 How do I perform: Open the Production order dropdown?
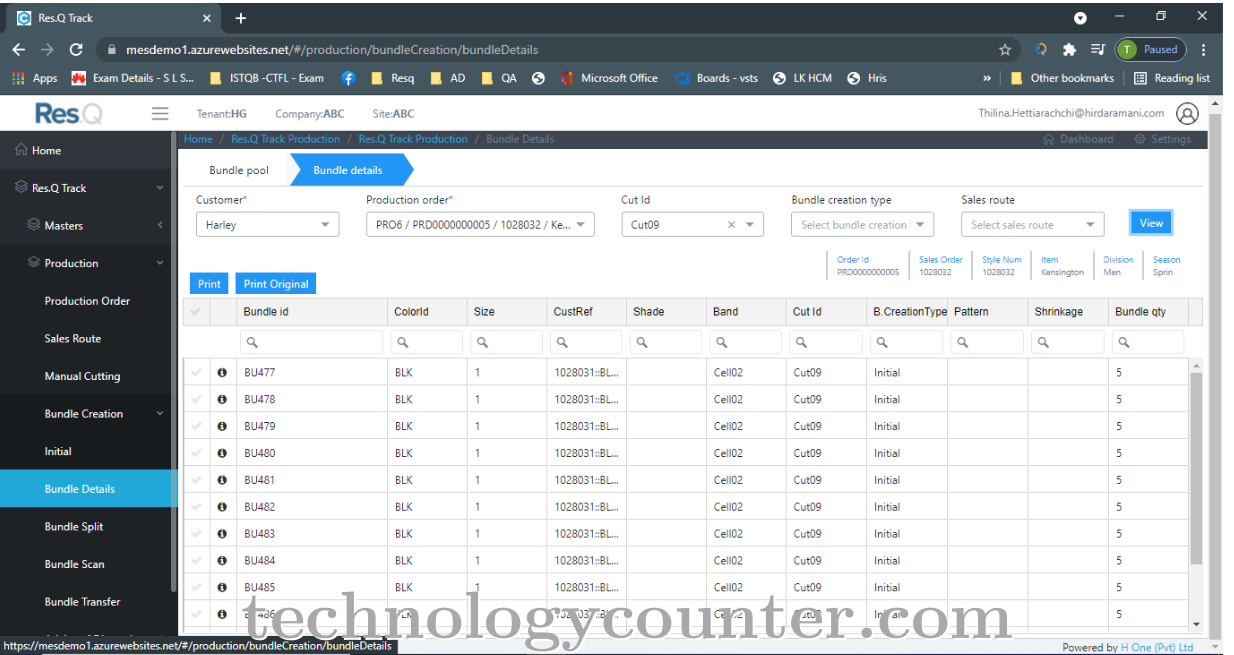pos(480,225)
